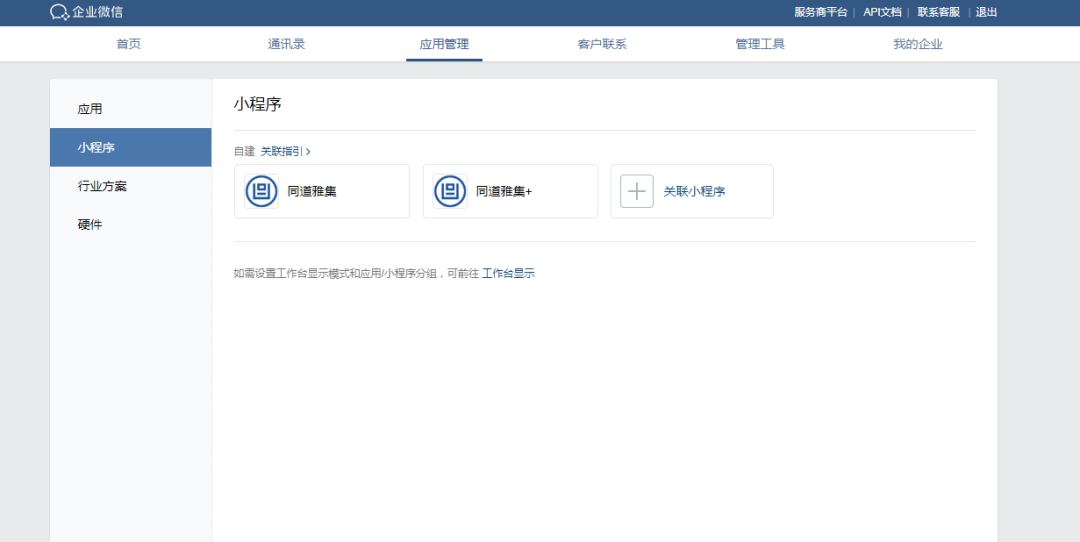Click the plus icon to link mini program
Viewport: 1080px width, 542px height.
point(636,191)
